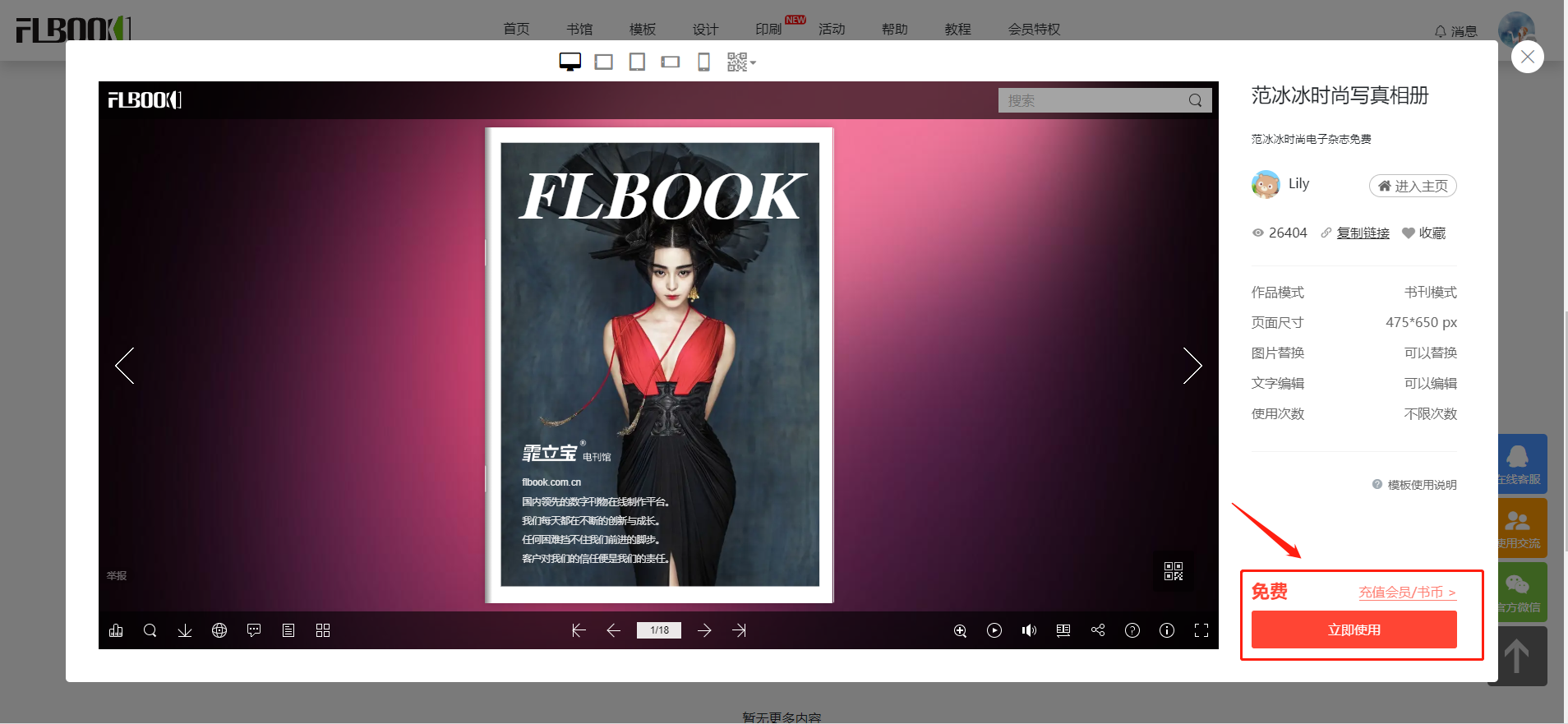Select the desktop monitor preview mode
Screen dimensions: 1568x724
570,62
